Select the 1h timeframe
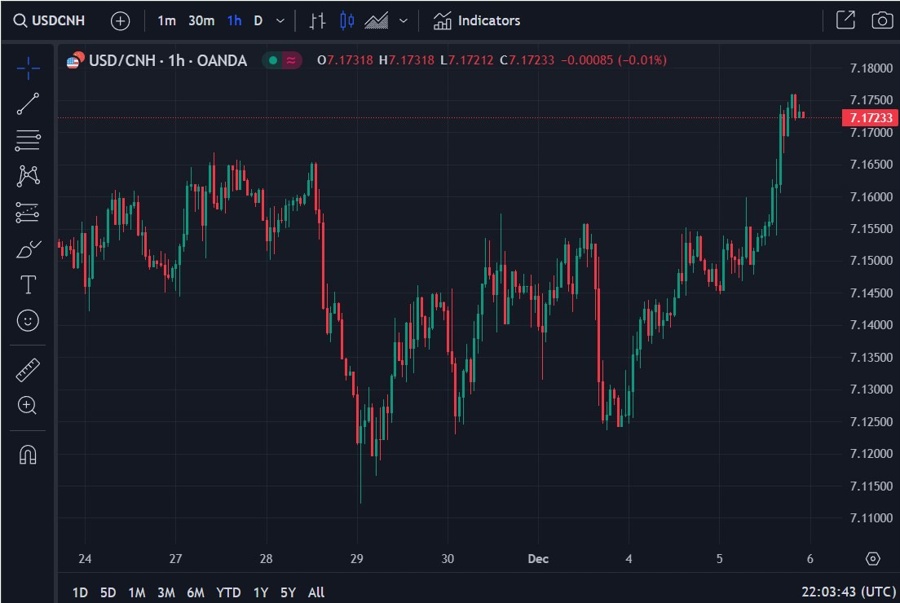Image resolution: width=900 pixels, height=603 pixels. (x=234, y=21)
